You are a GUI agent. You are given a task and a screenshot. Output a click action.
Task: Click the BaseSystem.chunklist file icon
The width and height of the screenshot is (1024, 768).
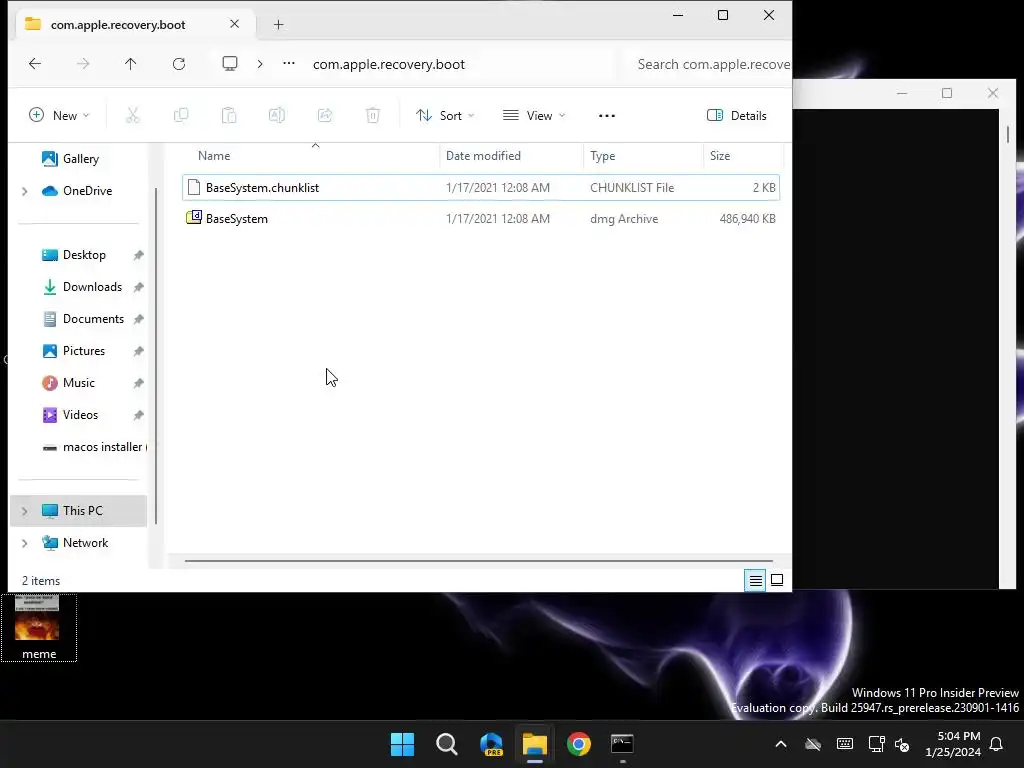pos(193,187)
